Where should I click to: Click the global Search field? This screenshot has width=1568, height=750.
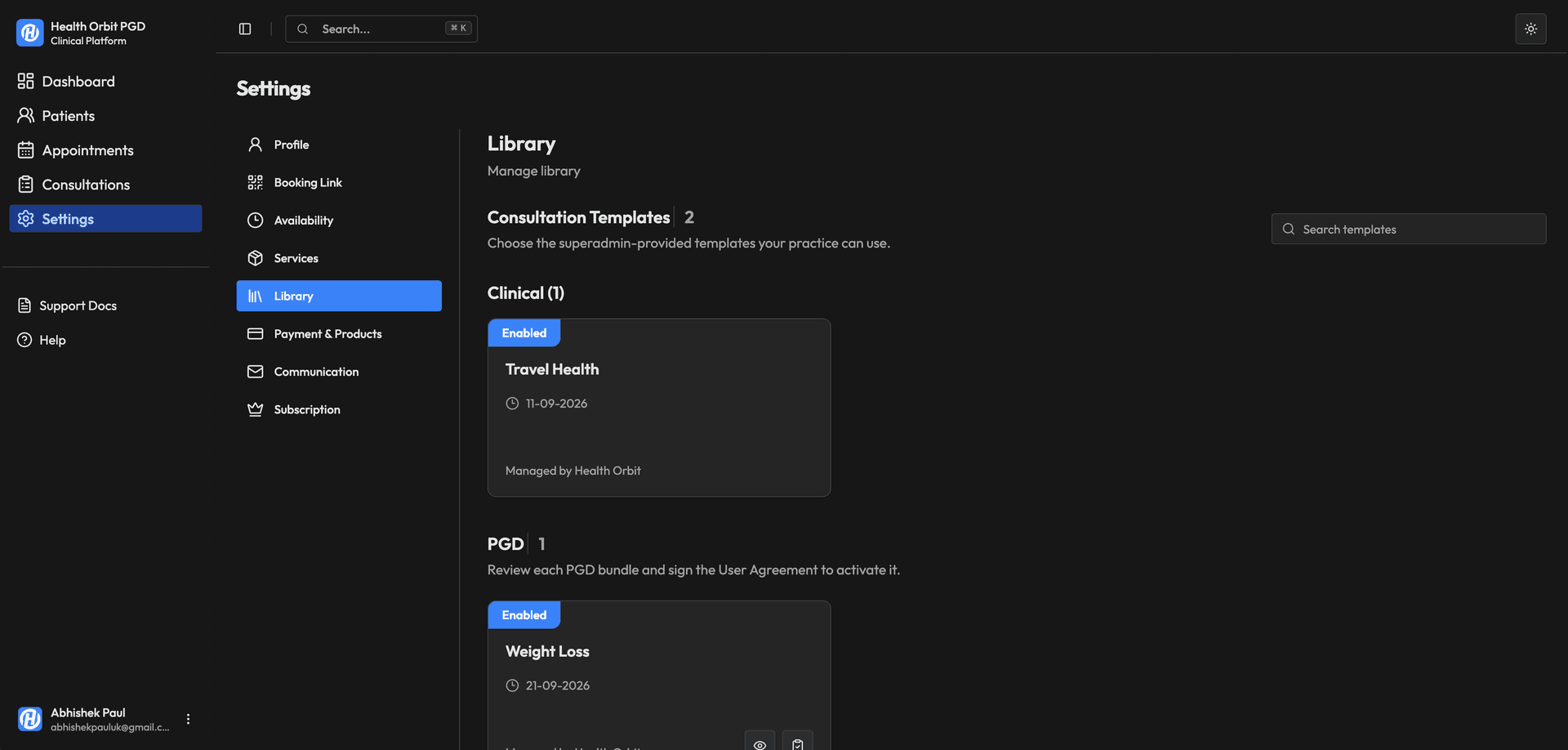click(381, 29)
